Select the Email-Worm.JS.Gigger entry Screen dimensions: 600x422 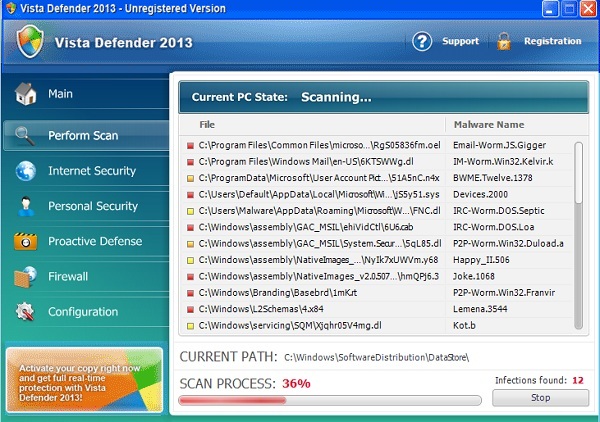click(x=499, y=145)
